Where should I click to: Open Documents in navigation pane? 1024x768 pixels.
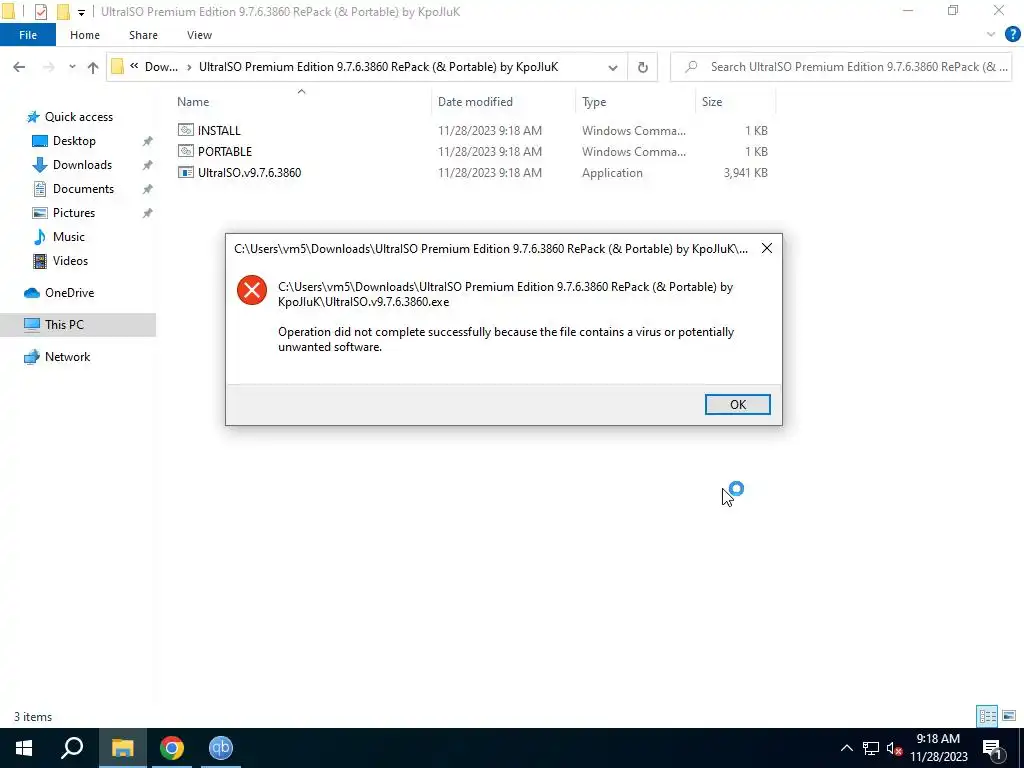83,189
